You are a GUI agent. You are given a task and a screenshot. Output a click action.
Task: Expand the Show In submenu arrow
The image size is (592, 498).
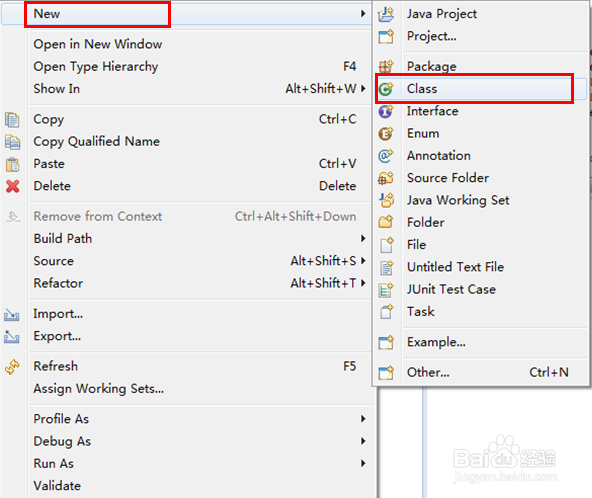[x=363, y=88]
